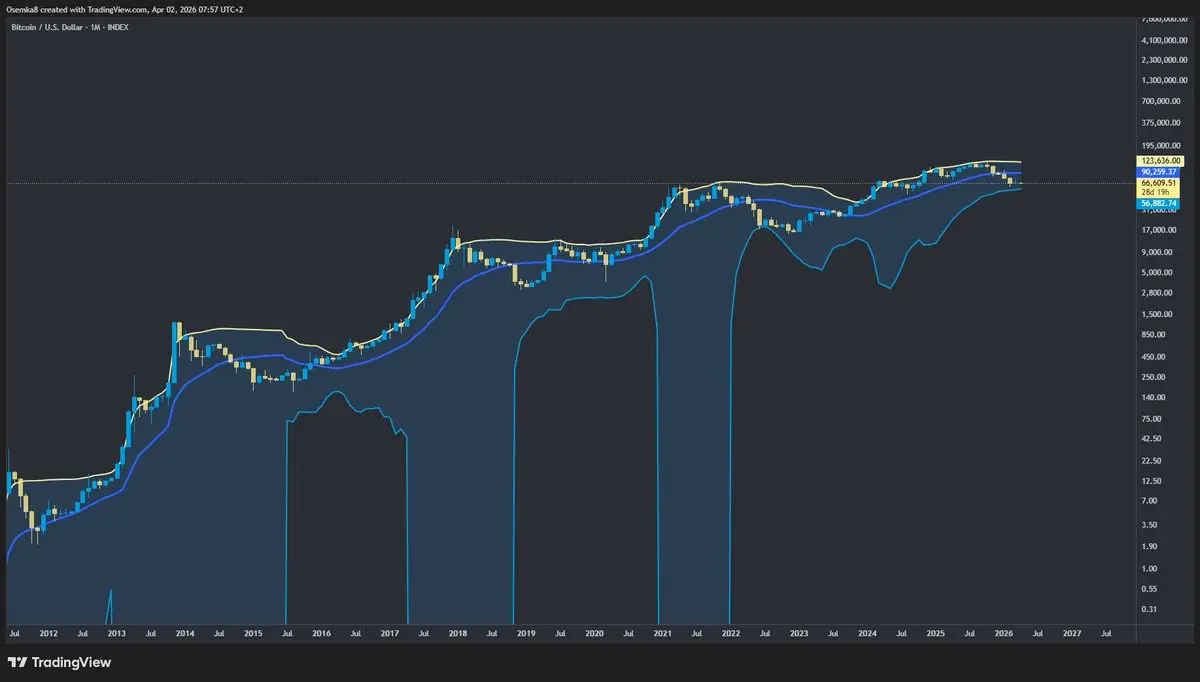Click the 850.00 price axis label
Viewport: 1200px width, 682px height.
(1154, 334)
